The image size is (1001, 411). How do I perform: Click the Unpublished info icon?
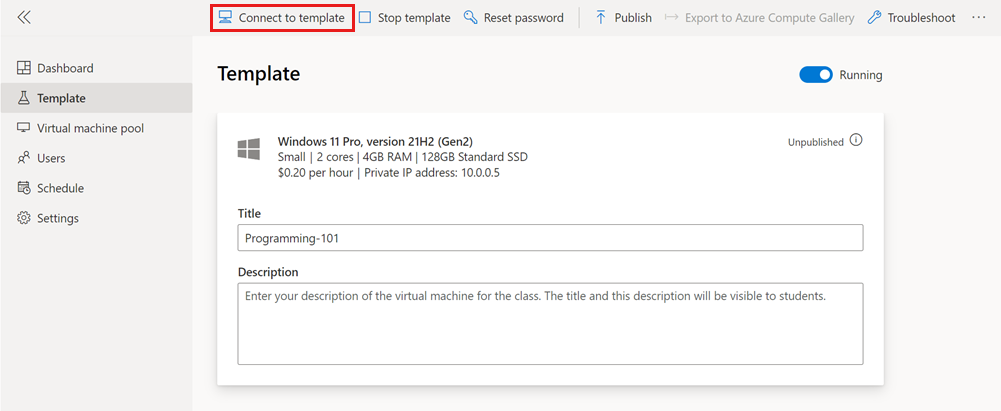(x=856, y=140)
